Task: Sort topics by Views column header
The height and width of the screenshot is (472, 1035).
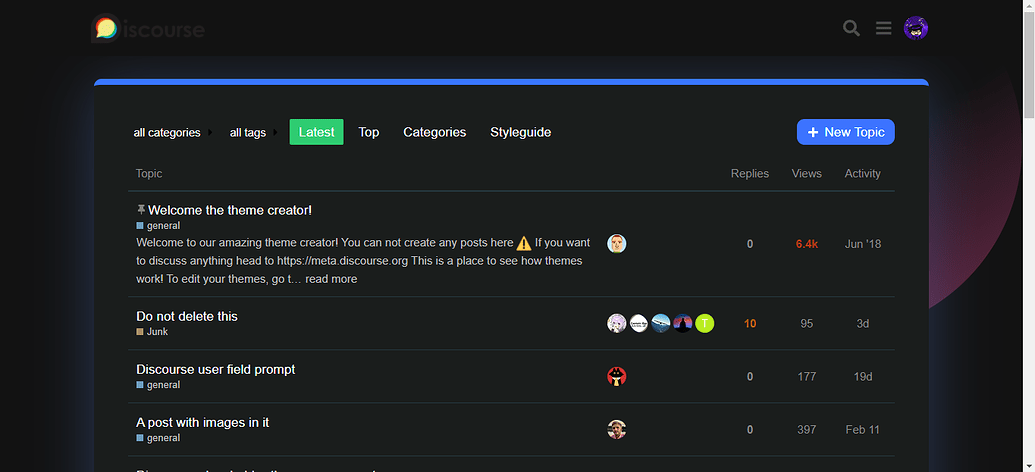Action: [806, 174]
